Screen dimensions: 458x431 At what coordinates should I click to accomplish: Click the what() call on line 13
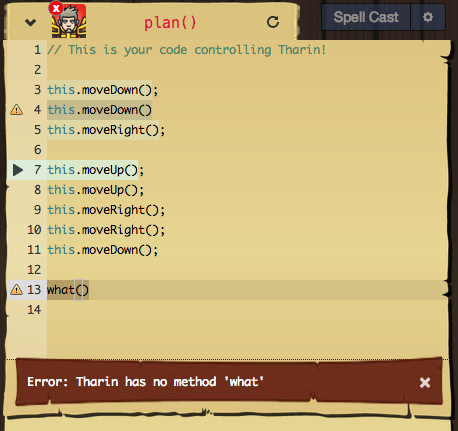point(68,290)
